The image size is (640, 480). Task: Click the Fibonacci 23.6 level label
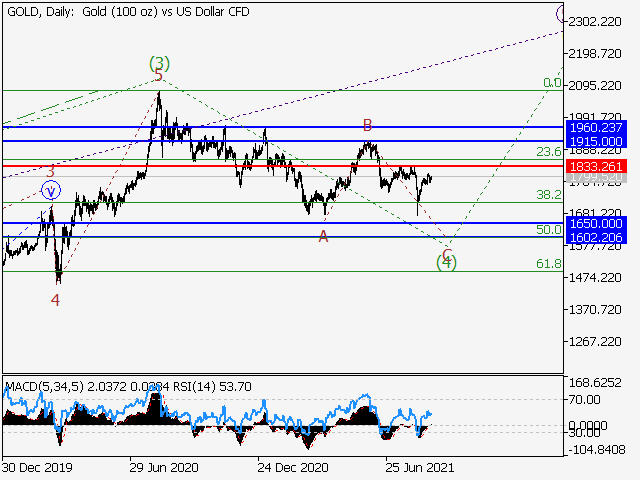point(549,152)
